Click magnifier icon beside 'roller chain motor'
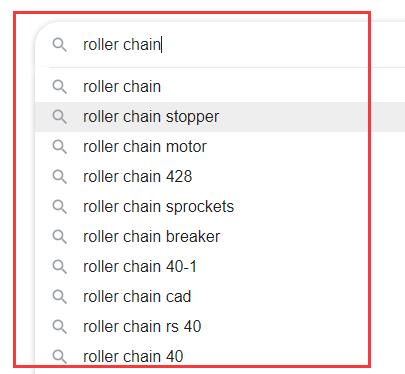 (60, 147)
